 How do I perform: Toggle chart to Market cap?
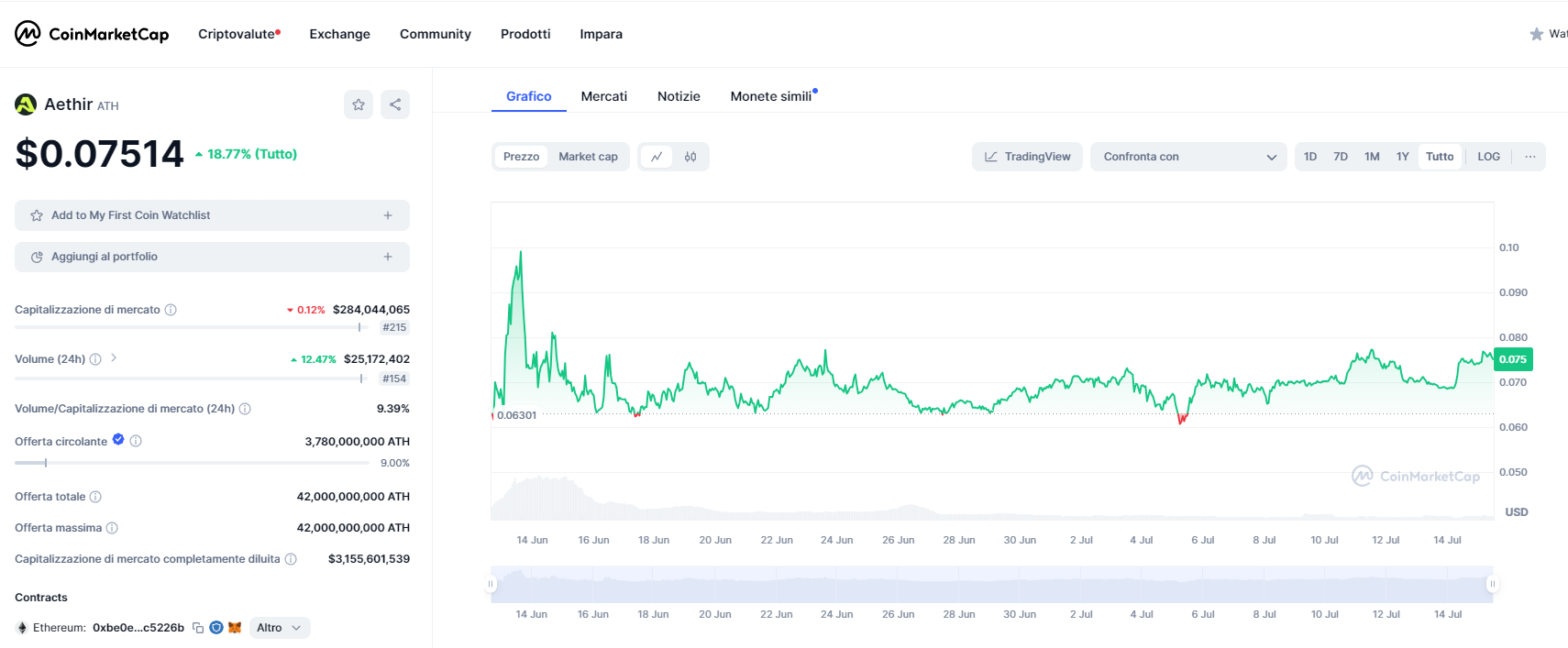(588, 157)
